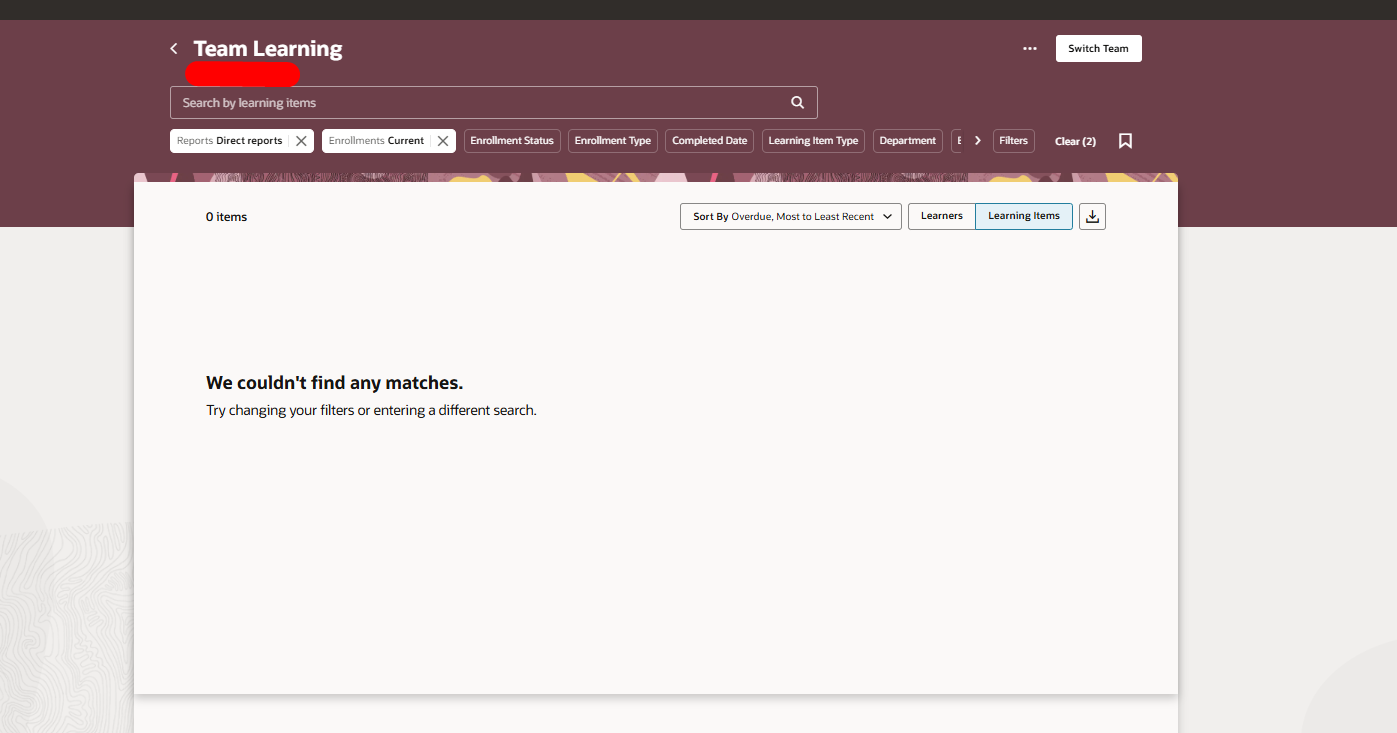Open the Filters panel
The width and height of the screenshot is (1397, 733).
point(1014,141)
